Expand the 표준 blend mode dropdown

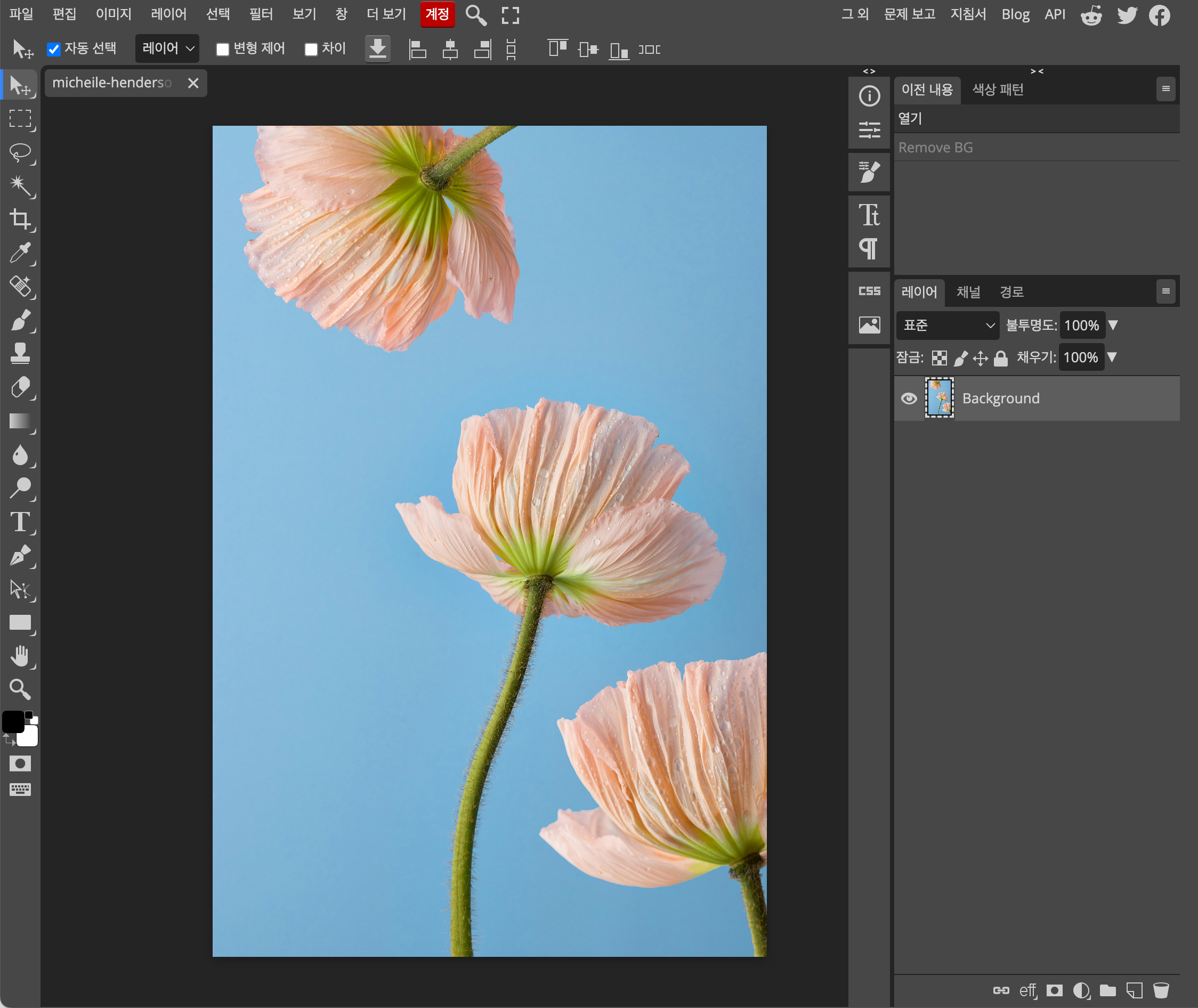coord(947,325)
